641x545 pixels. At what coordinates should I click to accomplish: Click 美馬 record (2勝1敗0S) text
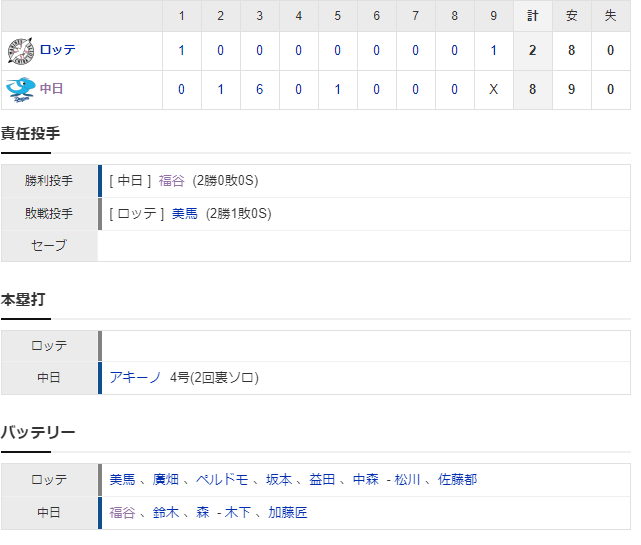coord(238,214)
